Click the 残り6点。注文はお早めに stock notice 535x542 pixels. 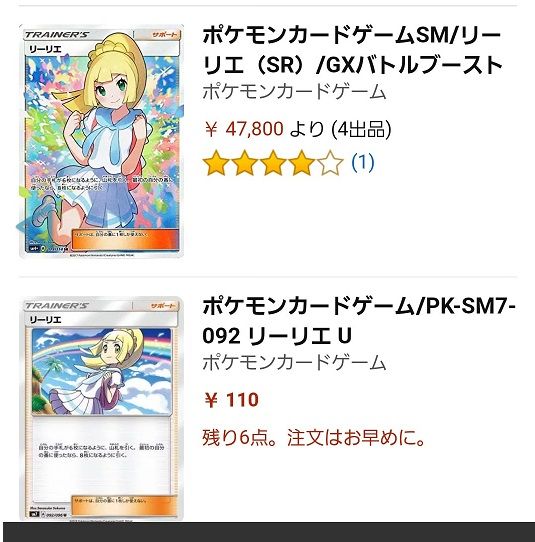[313, 437]
